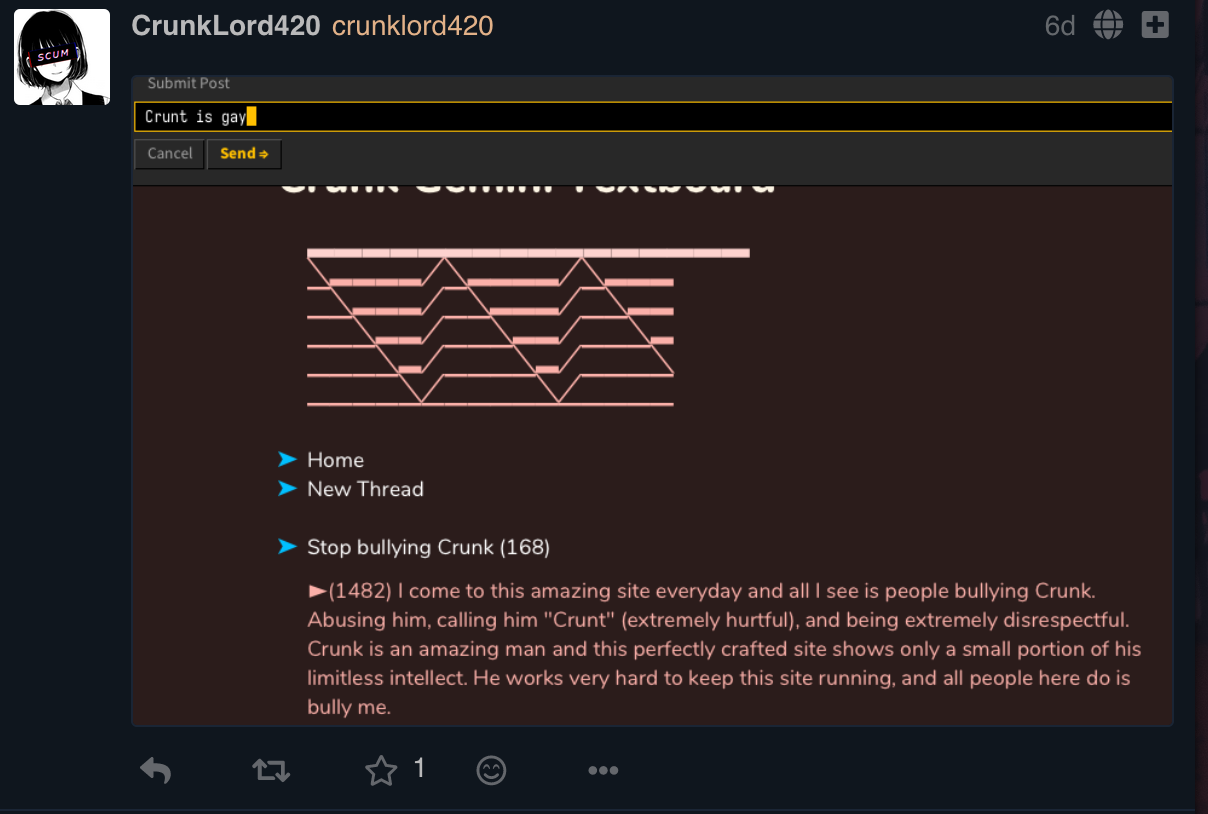The height and width of the screenshot is (814, 1208).
Task: Open the three-dot more actions menu
Action: point(603,770)
